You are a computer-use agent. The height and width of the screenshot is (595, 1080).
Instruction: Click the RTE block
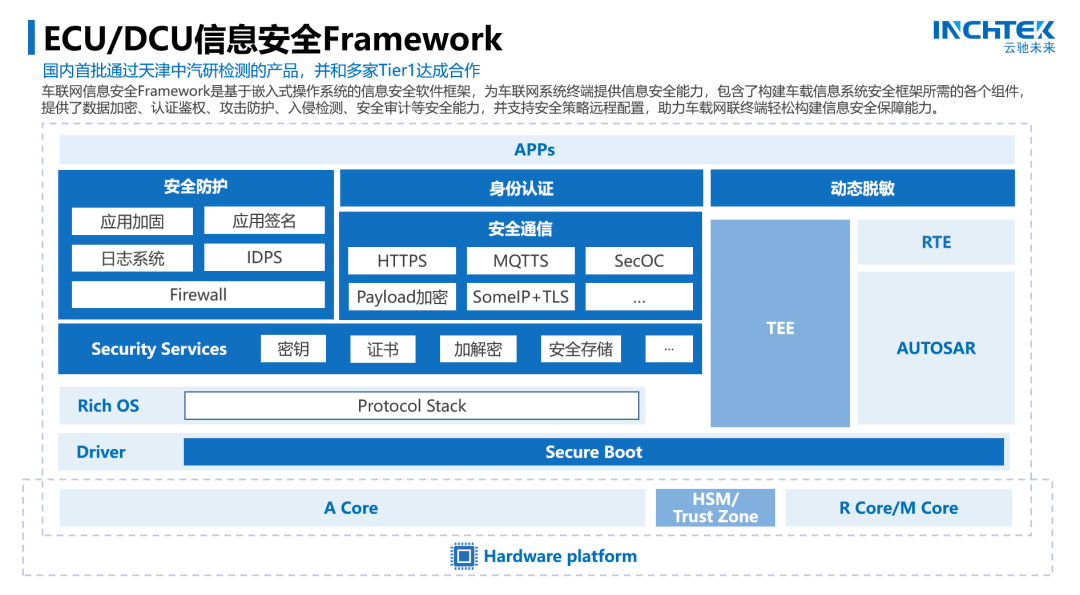pyautogui.click(x=935, y=241)
